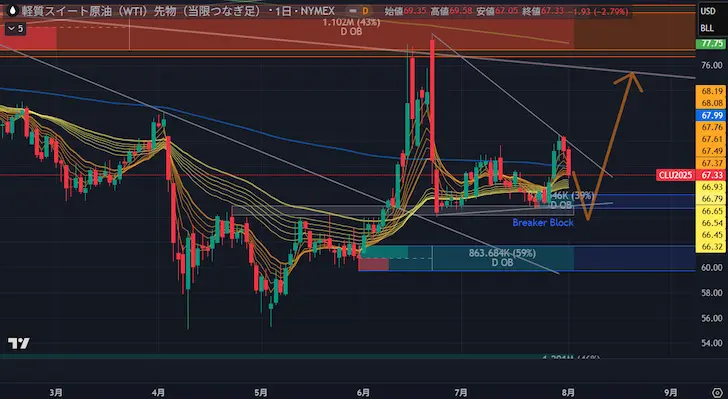
Task: Open the BLL unit selector
Action: click(x=707, y=29)
